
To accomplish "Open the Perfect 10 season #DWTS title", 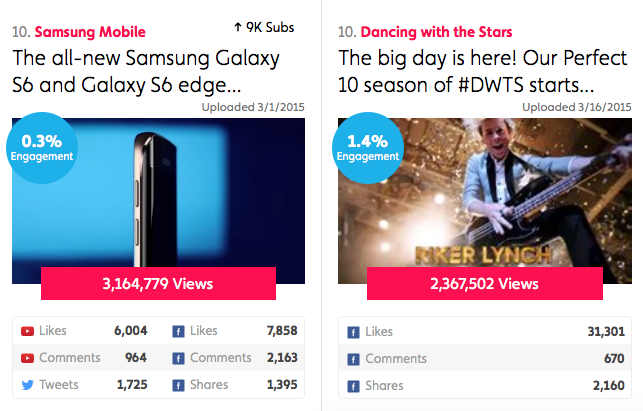I will [x=483, y=71].
